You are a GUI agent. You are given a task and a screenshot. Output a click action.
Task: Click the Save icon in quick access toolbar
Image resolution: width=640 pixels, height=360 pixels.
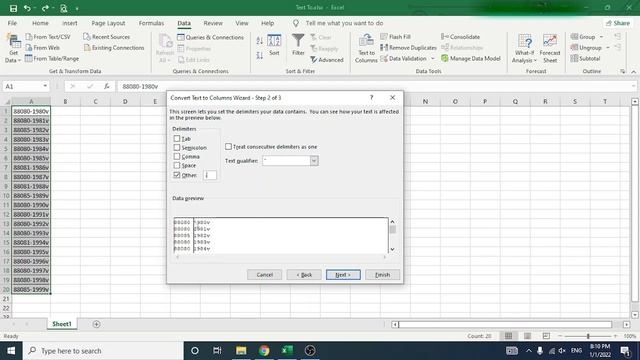point(13,8)
